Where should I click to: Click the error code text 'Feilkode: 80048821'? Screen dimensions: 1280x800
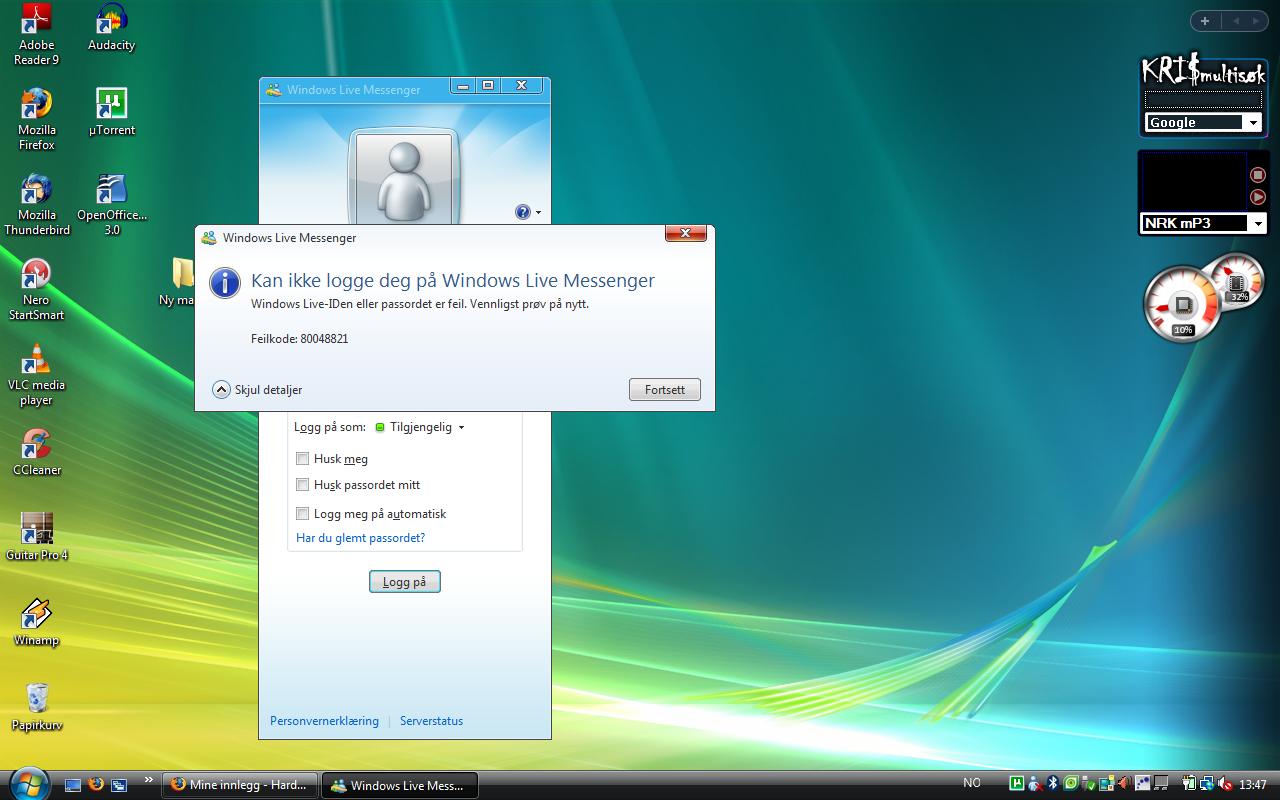299,339
